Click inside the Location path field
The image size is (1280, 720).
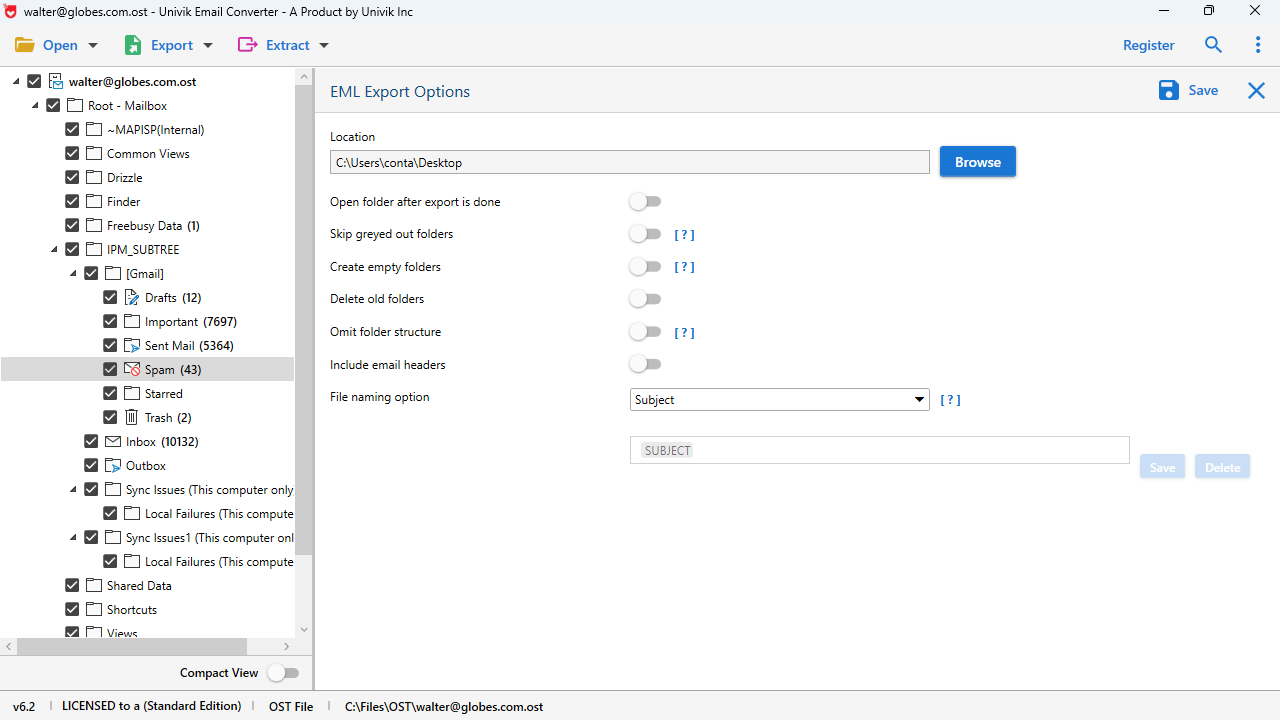point(629,162)
